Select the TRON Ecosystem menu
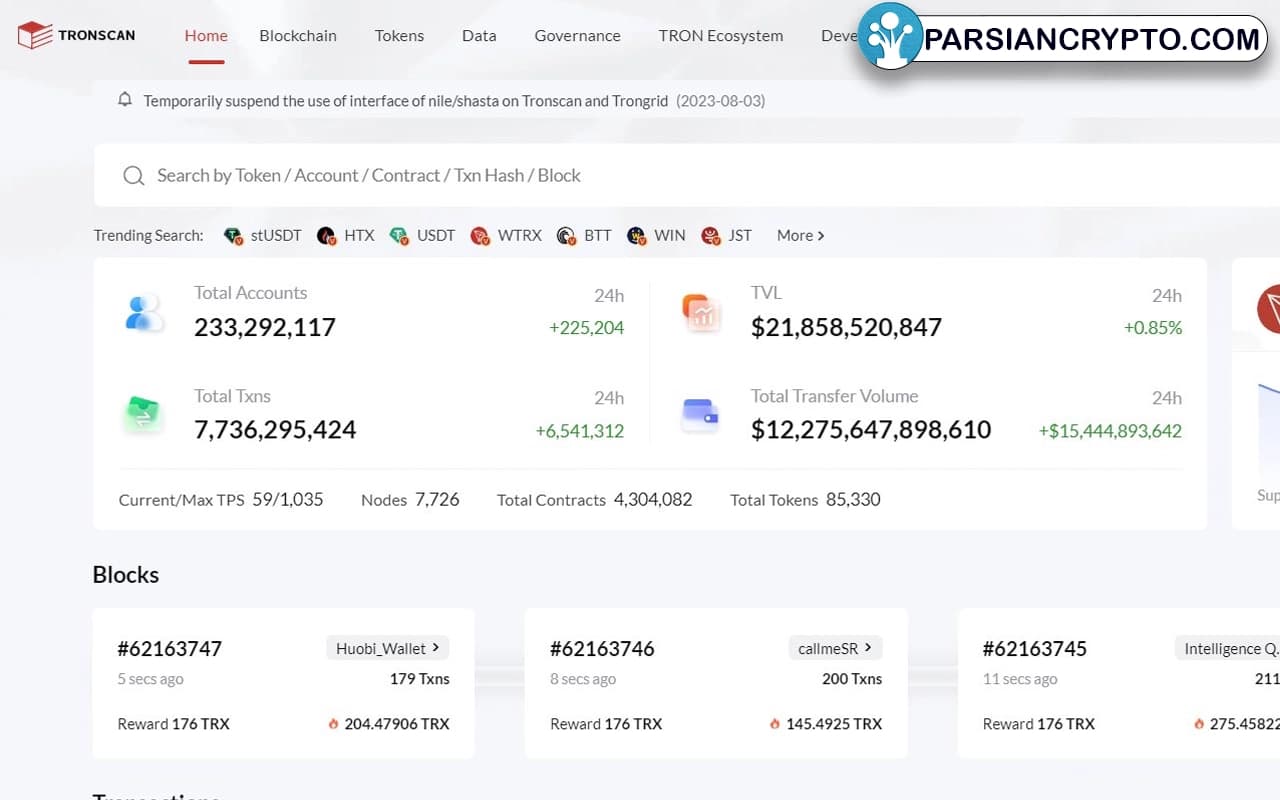The height and width of the screenshot is (800, 1280). click(720, 36)
